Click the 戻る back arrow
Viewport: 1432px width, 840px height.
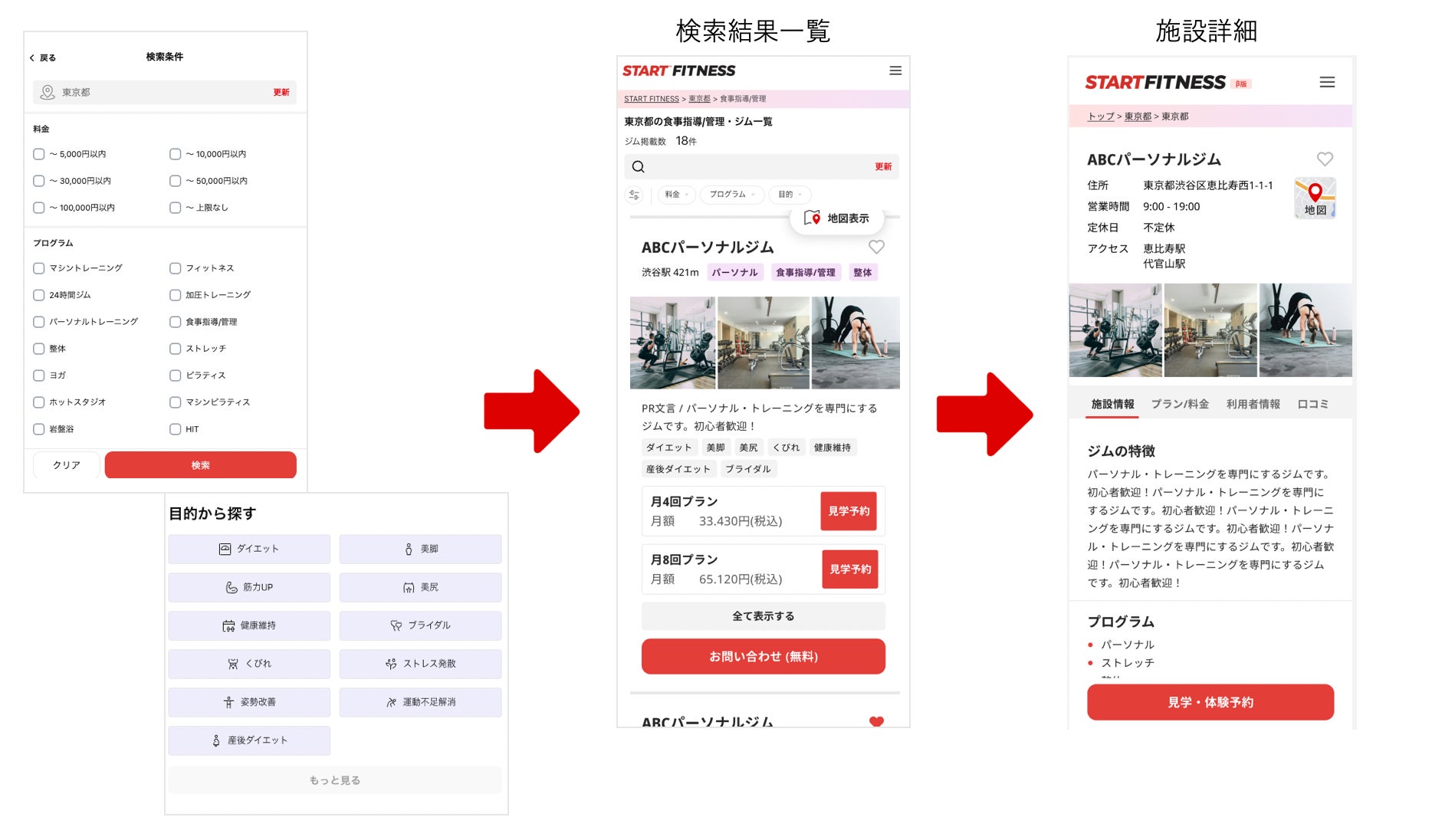coord(32,57)
